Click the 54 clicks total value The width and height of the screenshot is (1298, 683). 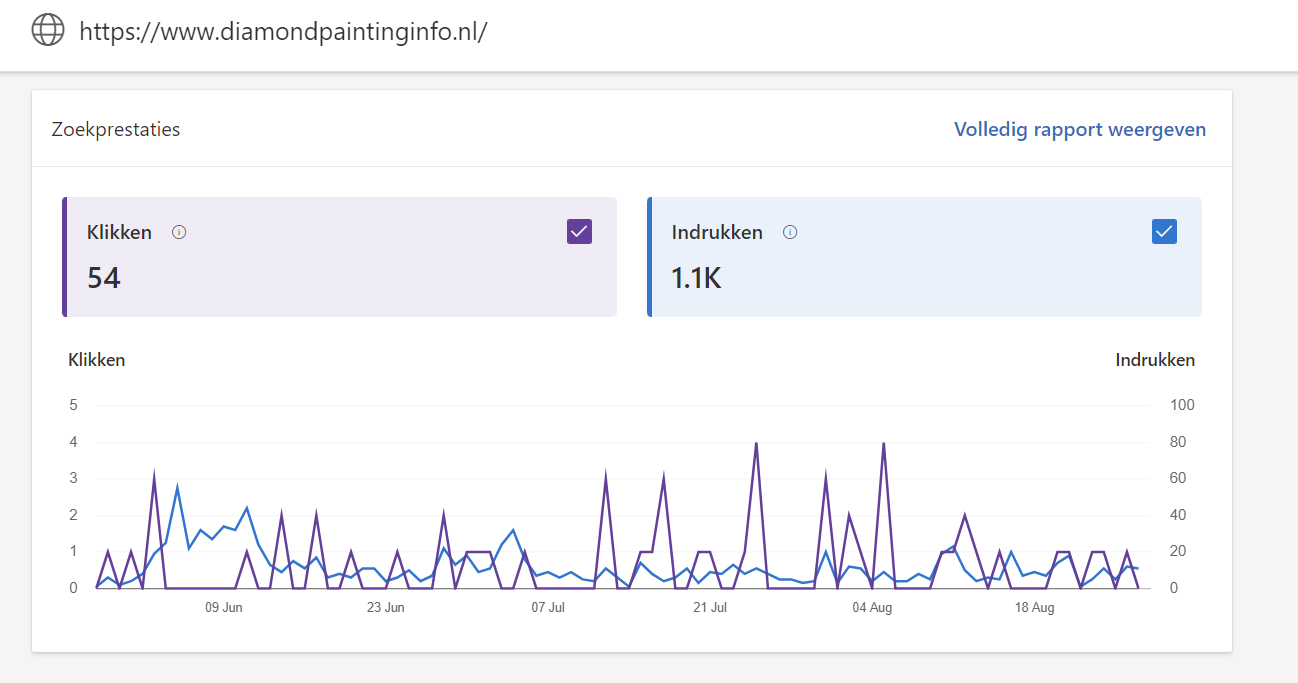(x=104, y=278)
